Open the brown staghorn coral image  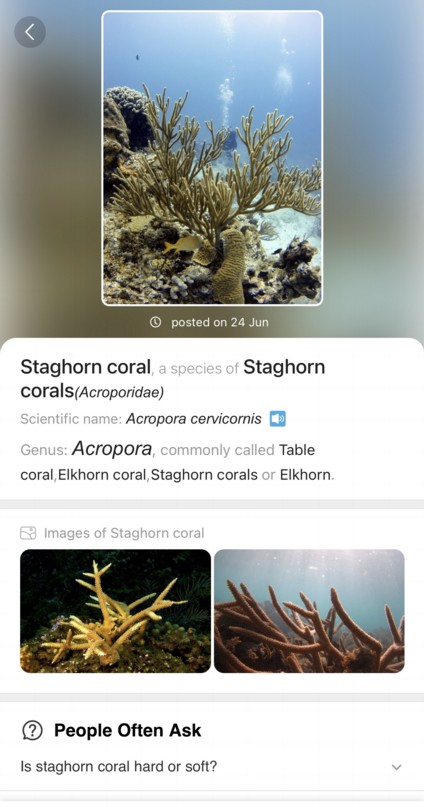(309, 611)
